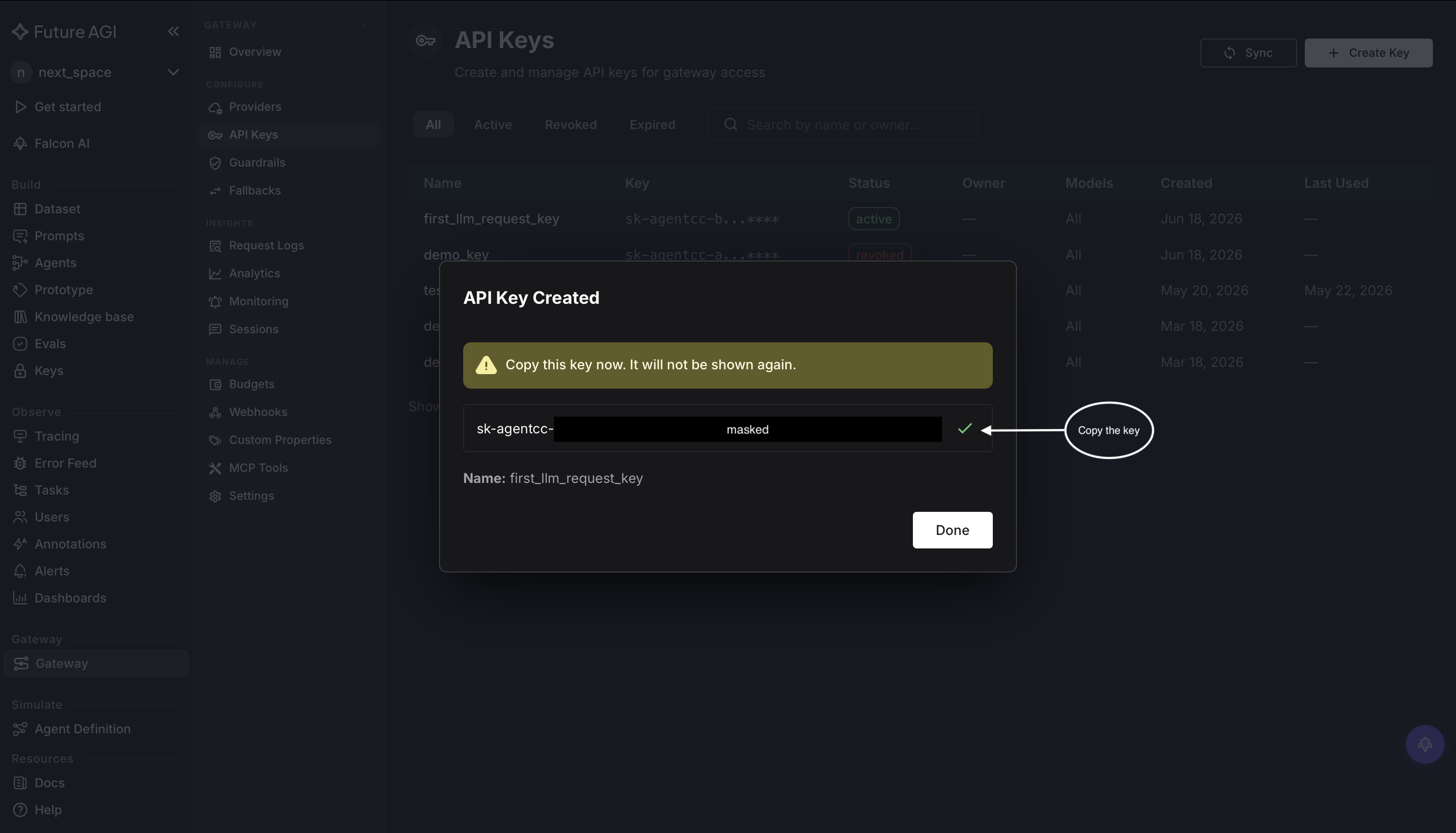
Task: Click the Alerts bell icon
Action: click(x=20, y=571)
